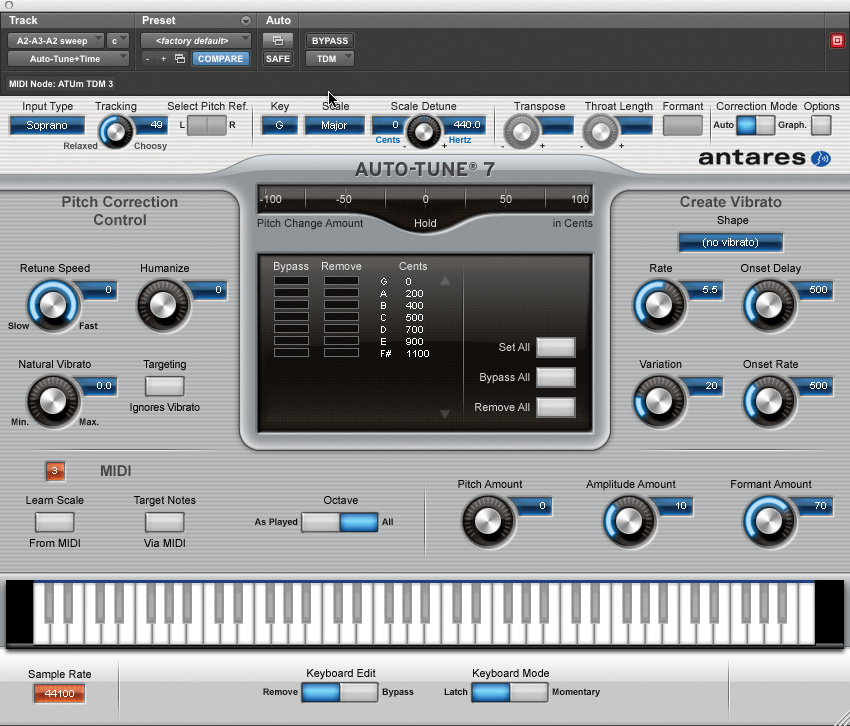Open the Scale Major dropdown
The image size is (850, 726).
point(334,125)
